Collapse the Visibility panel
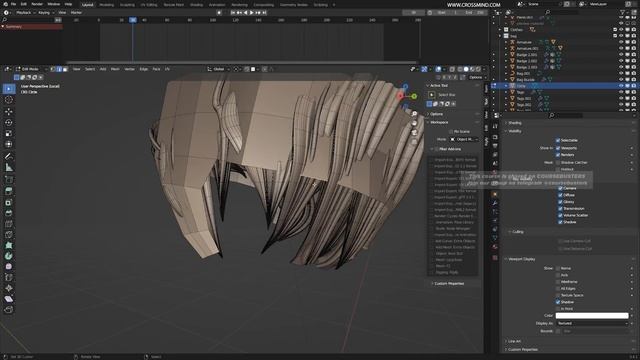This screenshot has height=360, width=640. (x=514, y=131)
